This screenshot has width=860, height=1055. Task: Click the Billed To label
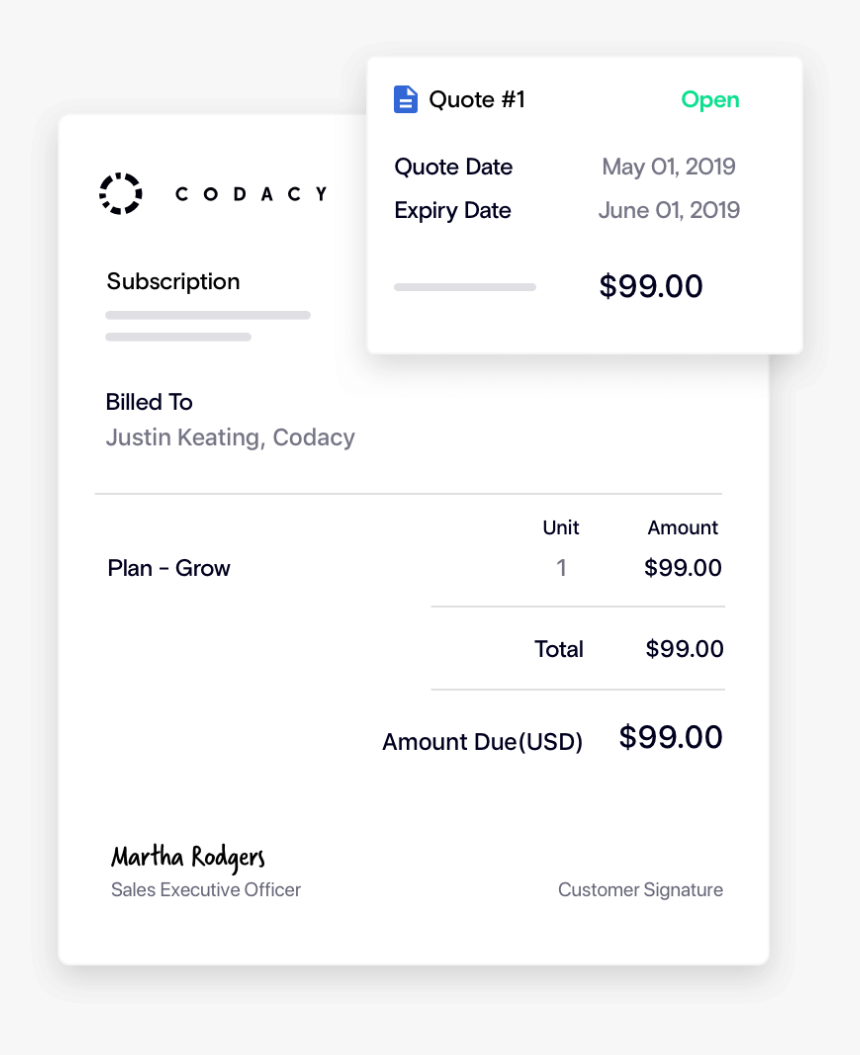click(x=149, y=402)
